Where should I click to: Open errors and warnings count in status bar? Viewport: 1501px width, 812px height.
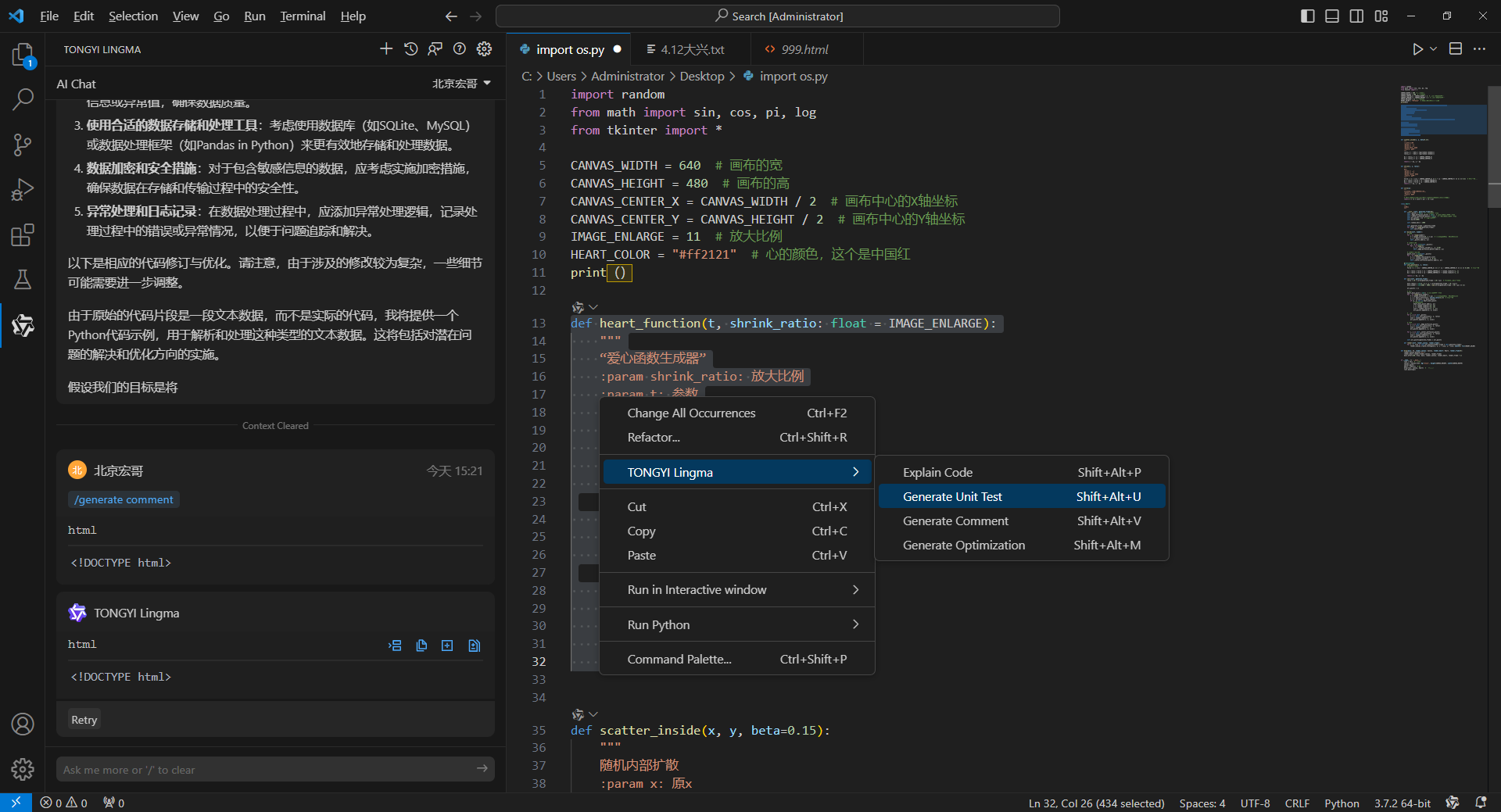tap(64, 803)
